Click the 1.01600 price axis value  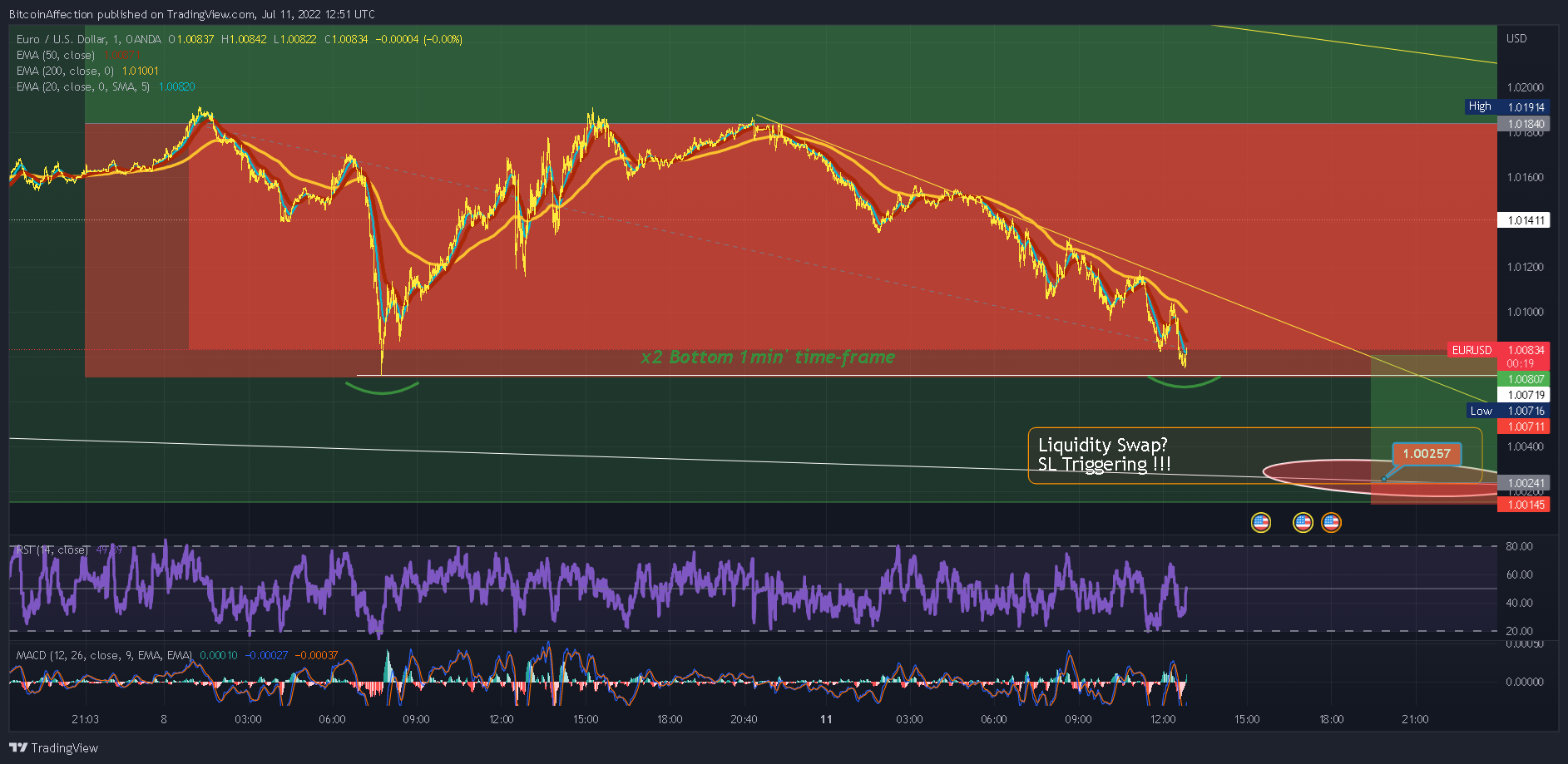pyautogui.click(x=1525, y=177)
